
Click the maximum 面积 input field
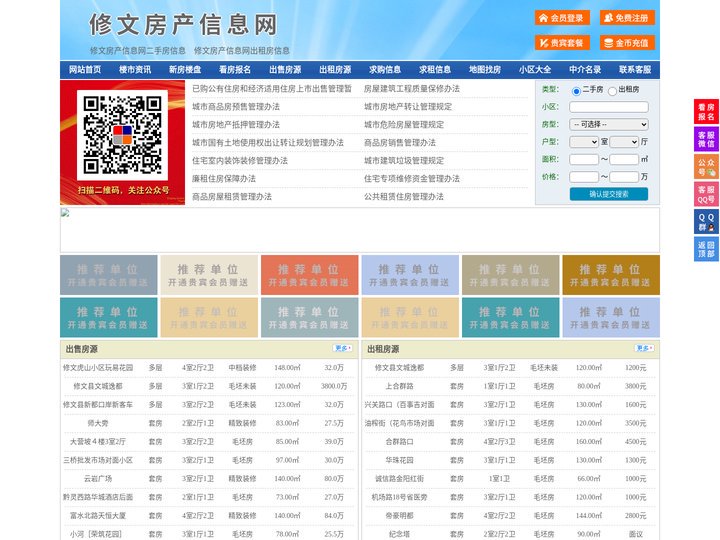pos(624,159)
